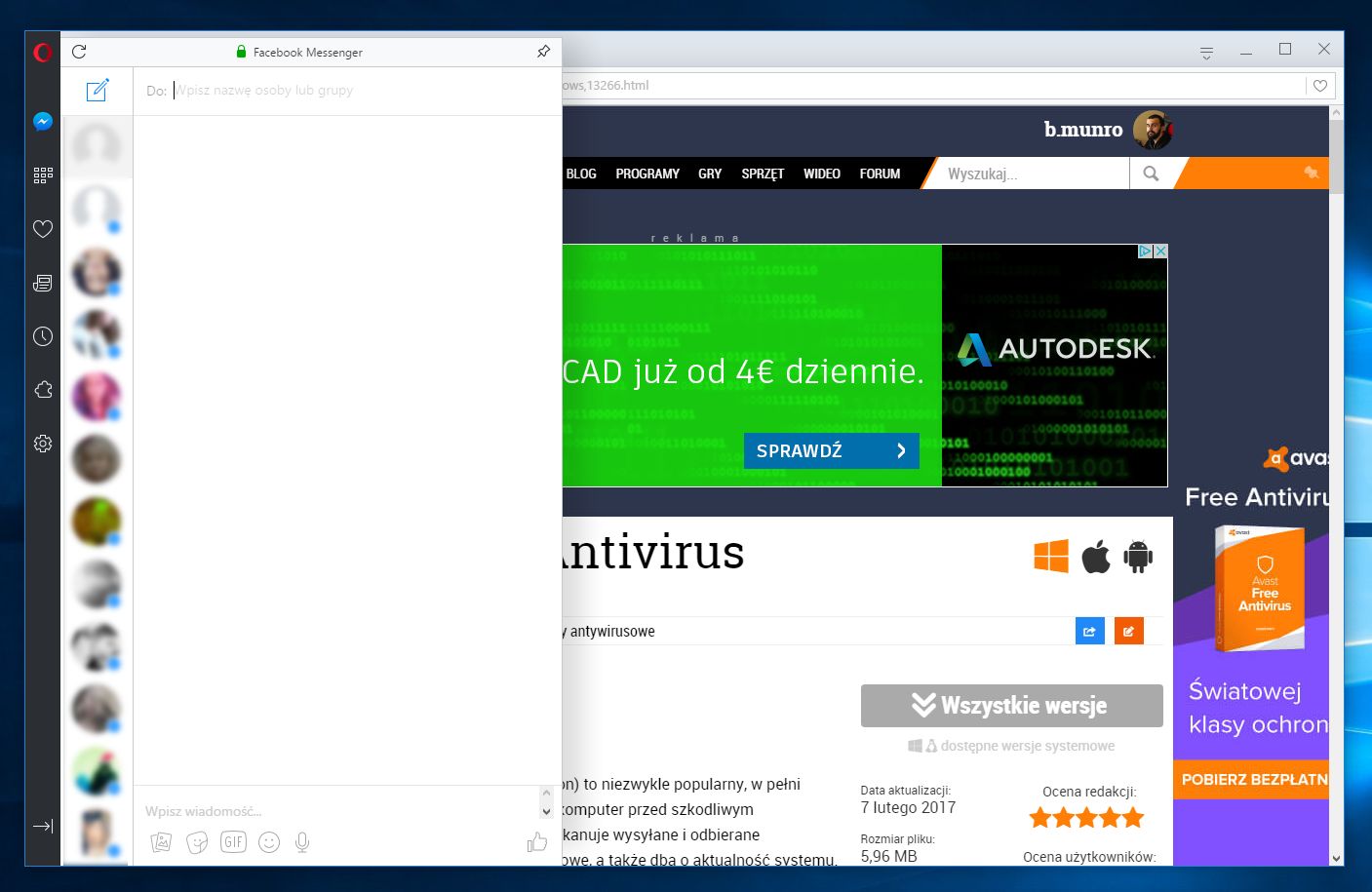Viewport: 1372px width, 892px height.
Task: Focus the Messenger recipient name field
Action: (x=361, y=91)
